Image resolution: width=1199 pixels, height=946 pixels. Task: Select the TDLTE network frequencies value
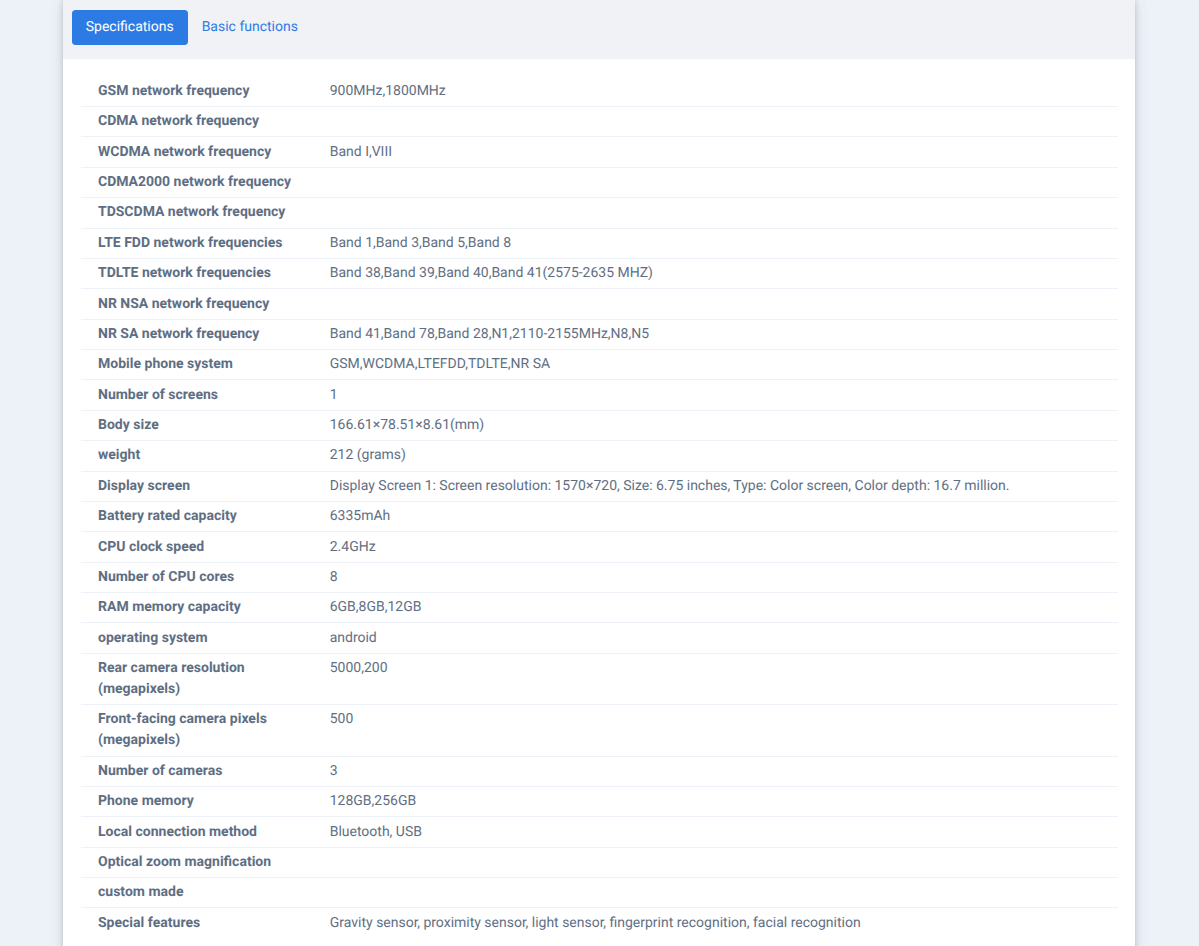pyautogui.click(x=491, y=272)
